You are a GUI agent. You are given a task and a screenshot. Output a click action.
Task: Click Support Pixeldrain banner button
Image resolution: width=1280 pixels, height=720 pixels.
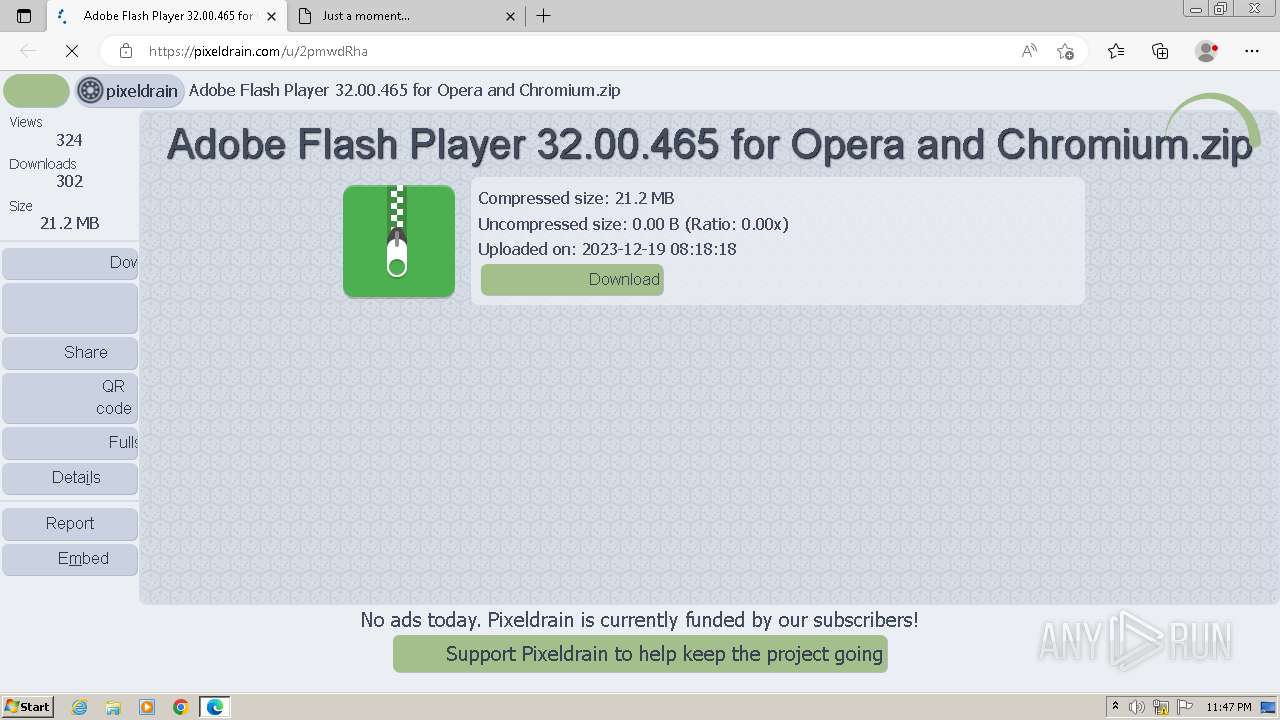[640, 654]
